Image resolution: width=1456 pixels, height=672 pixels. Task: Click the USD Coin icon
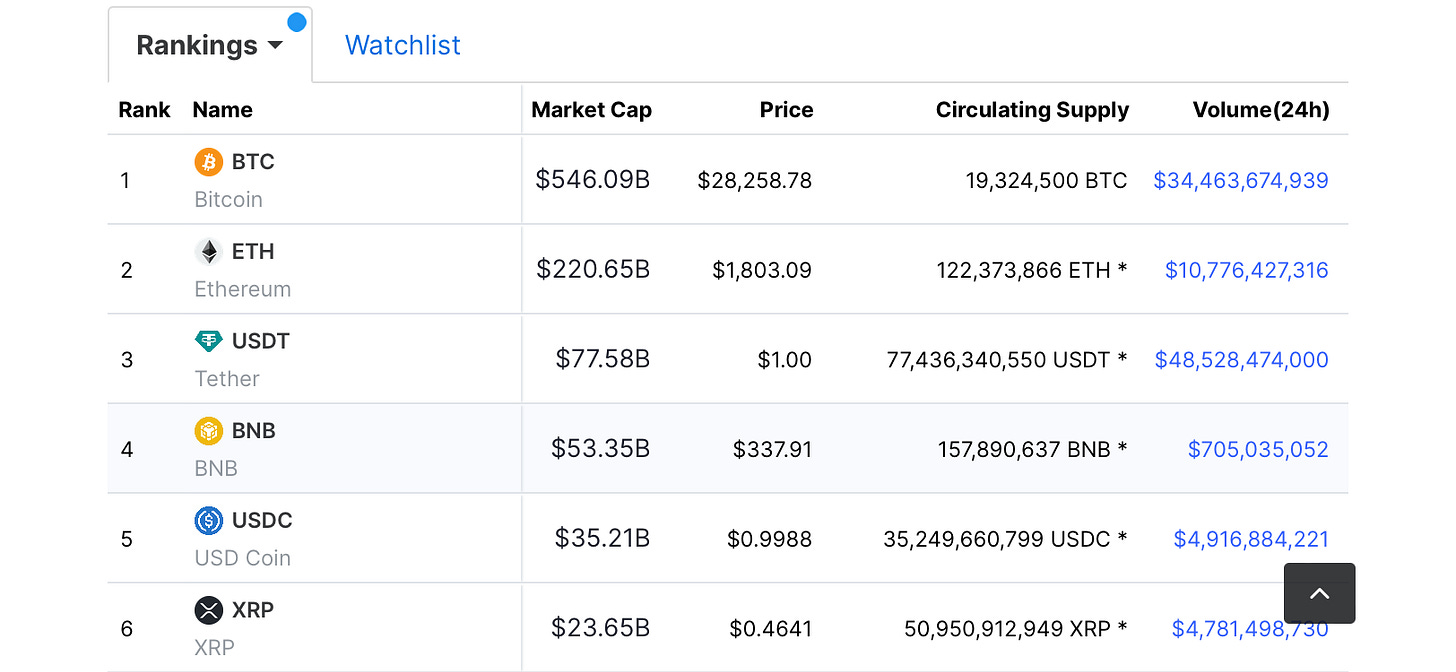pyautogui.click(x=208, y=520)
